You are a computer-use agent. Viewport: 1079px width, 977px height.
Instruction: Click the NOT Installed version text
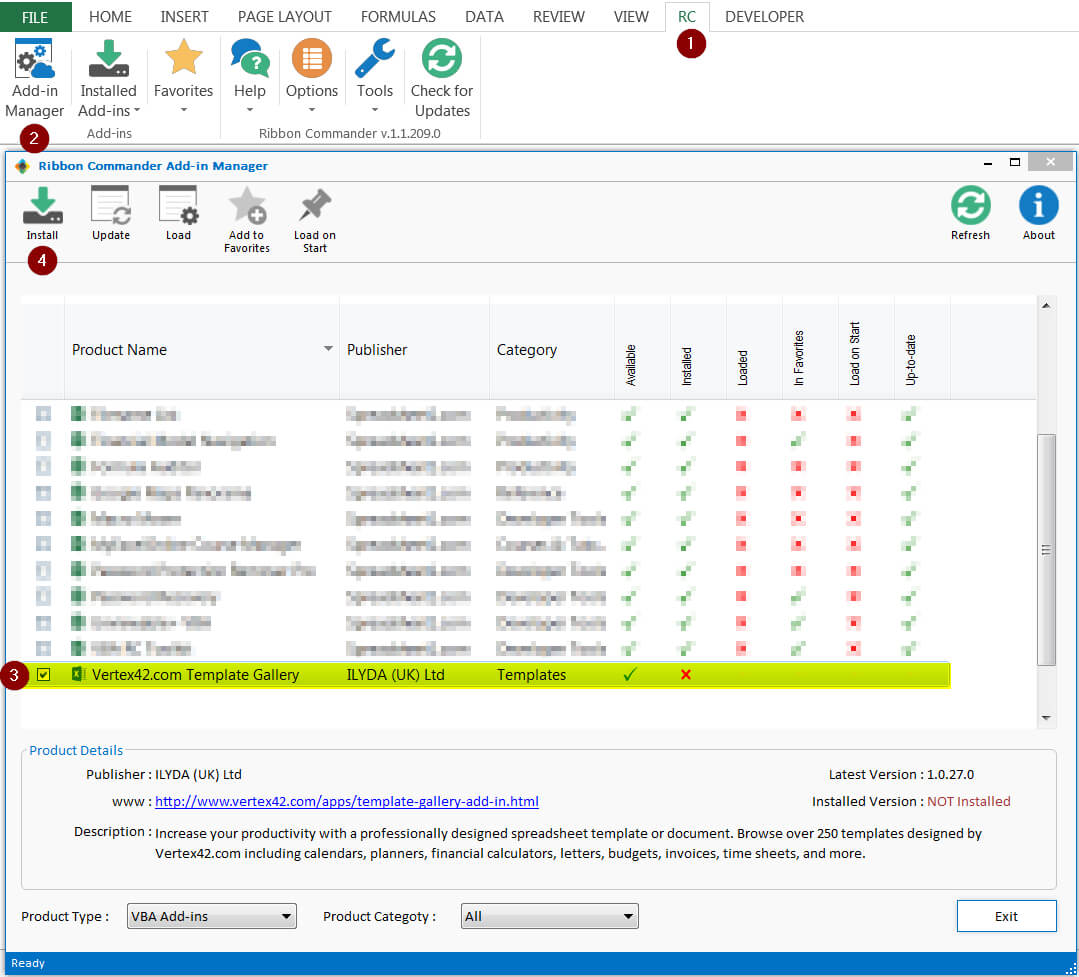(968, 802)
